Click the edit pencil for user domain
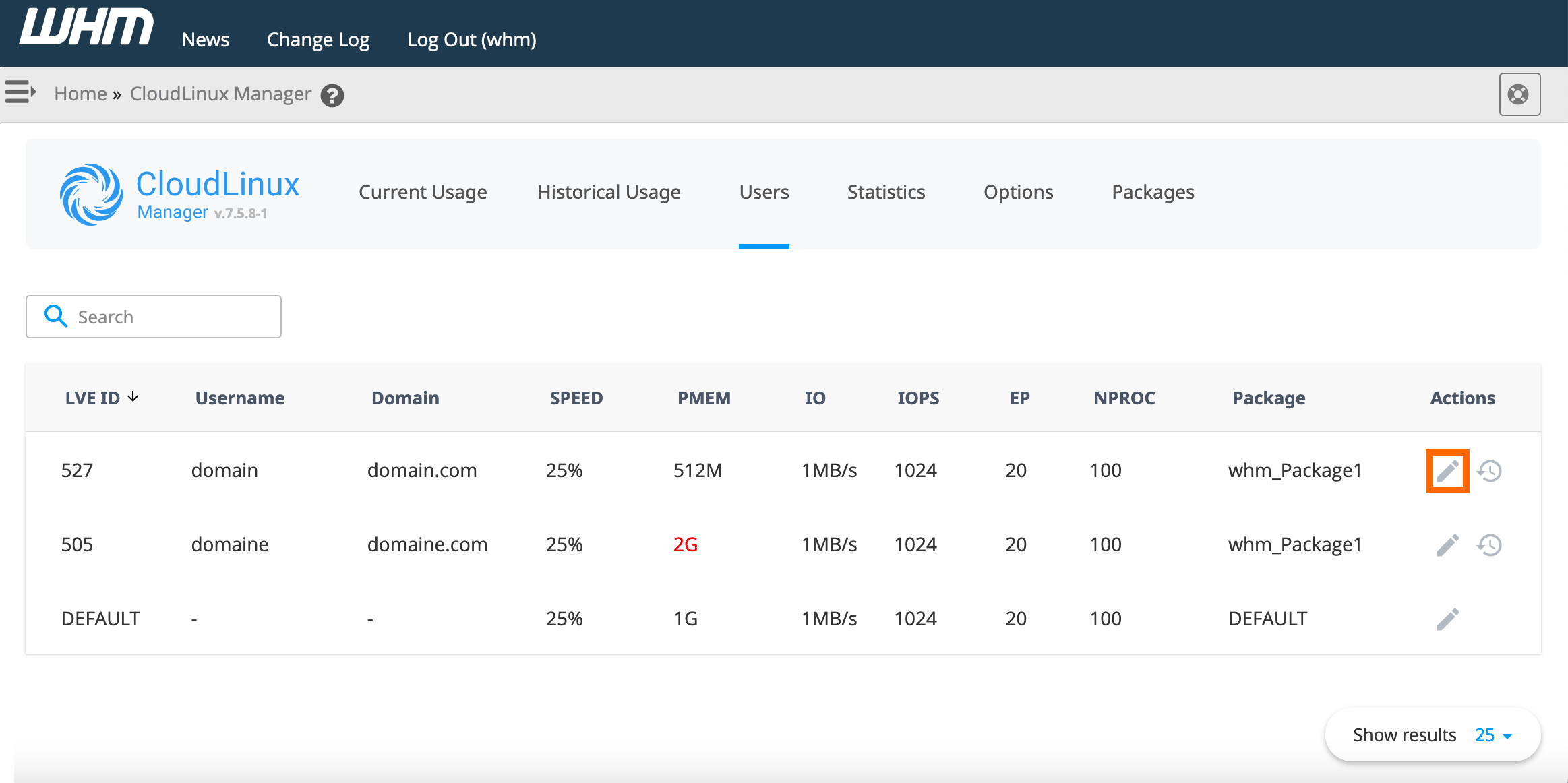Image resolution: width=1568 pixels, height=783 pixels. [x=1447, y=471]
